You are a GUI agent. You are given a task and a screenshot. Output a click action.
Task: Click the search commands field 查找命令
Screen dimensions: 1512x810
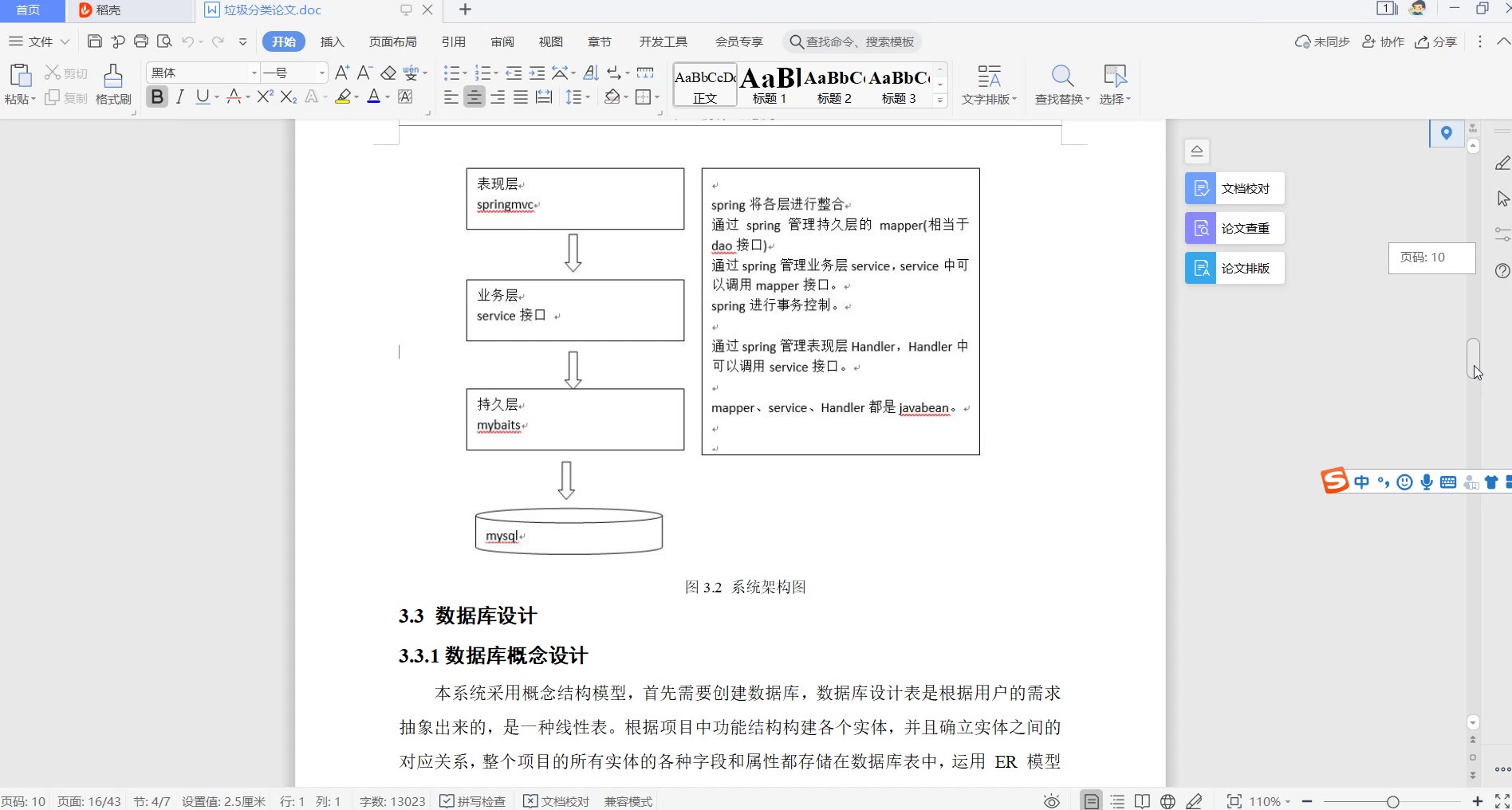coord(852,41)
